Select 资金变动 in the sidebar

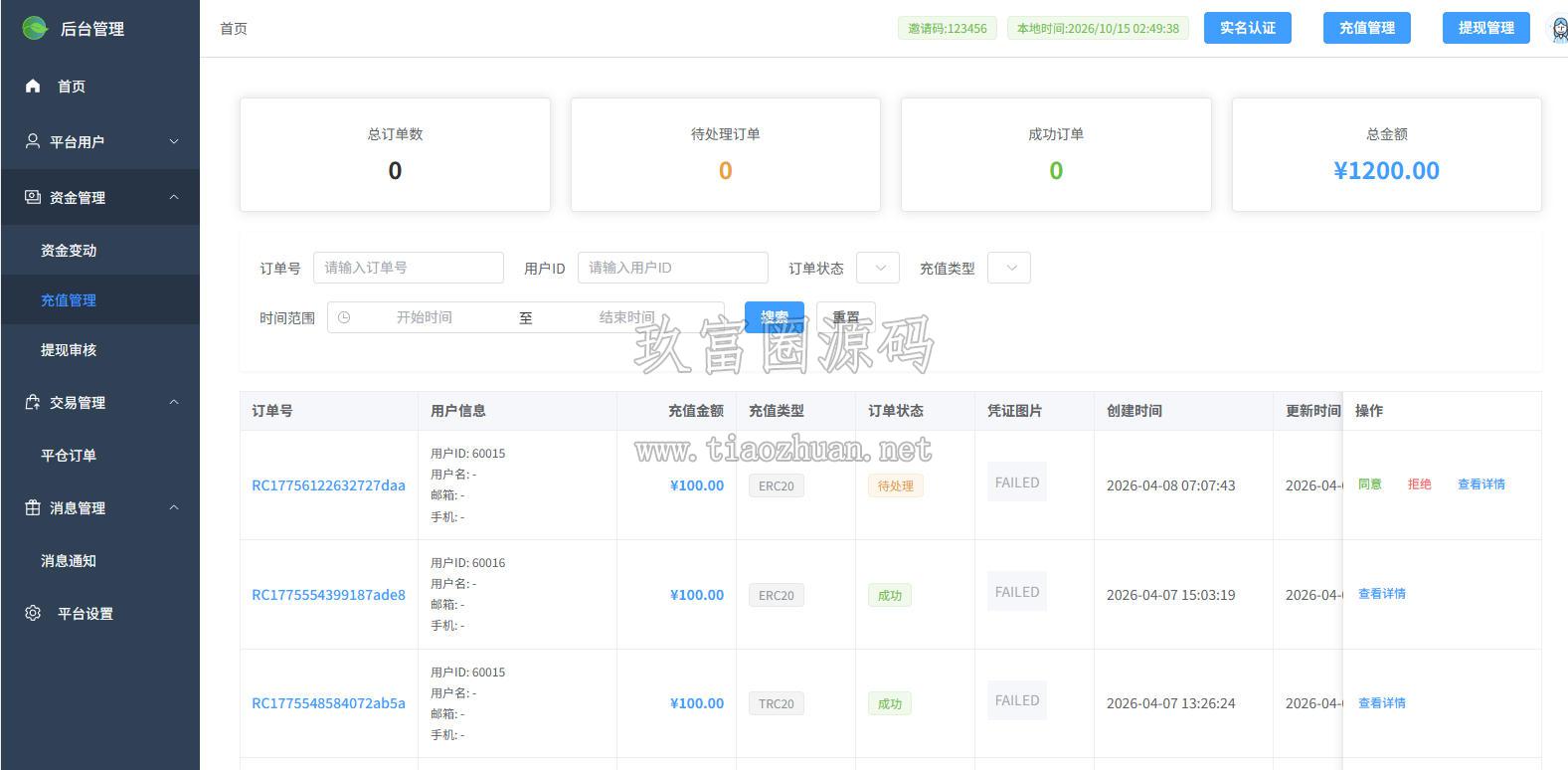coord(69,251)
